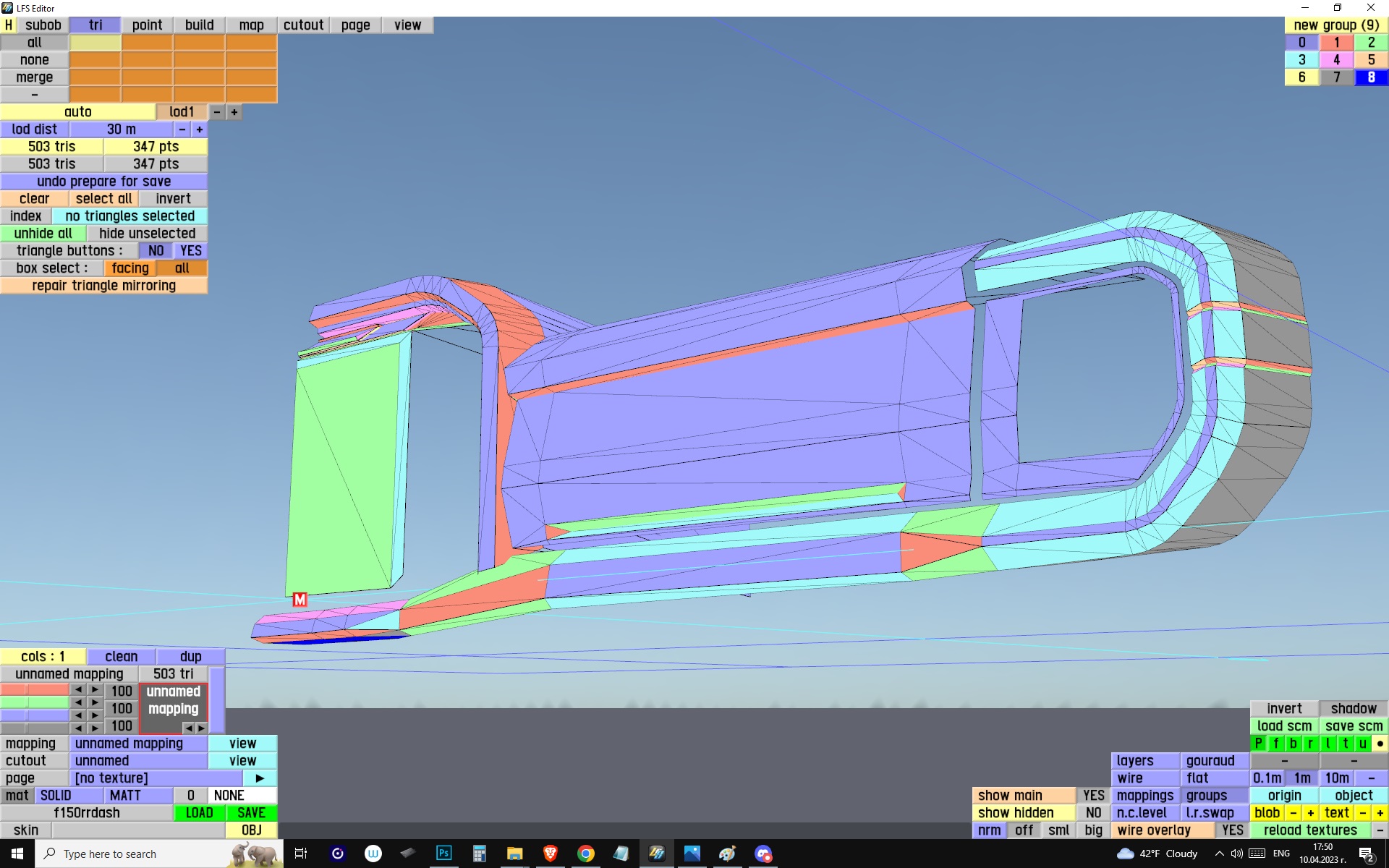Toggle show hidden NO button
The image size is (1389, 868).
[x=1093, y=813]
